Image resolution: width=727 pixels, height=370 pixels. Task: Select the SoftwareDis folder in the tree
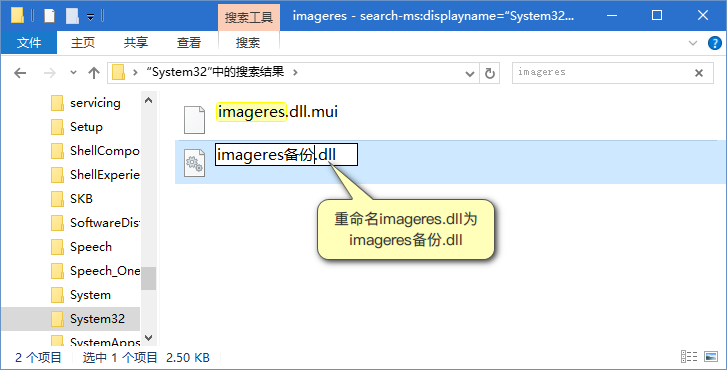pos(105,223)
